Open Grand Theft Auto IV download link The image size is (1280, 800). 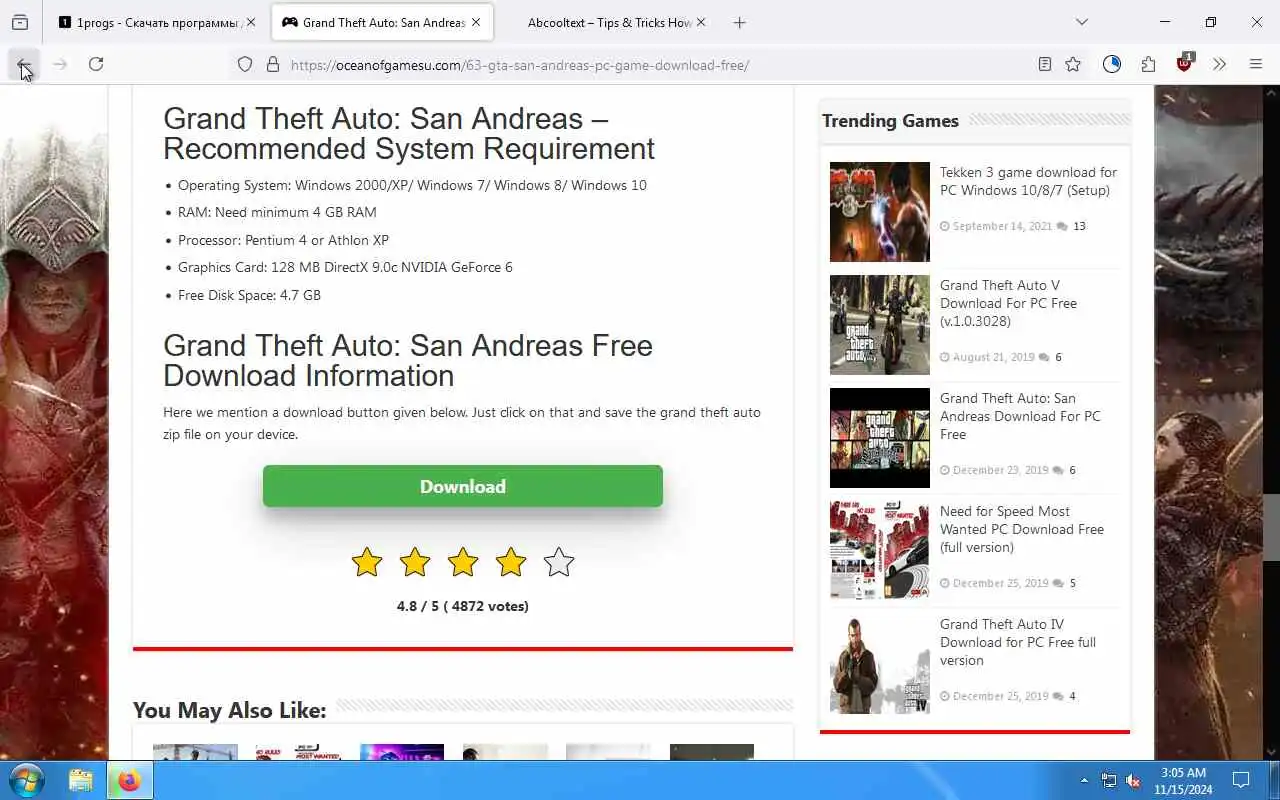click(x=1018, y=642)
